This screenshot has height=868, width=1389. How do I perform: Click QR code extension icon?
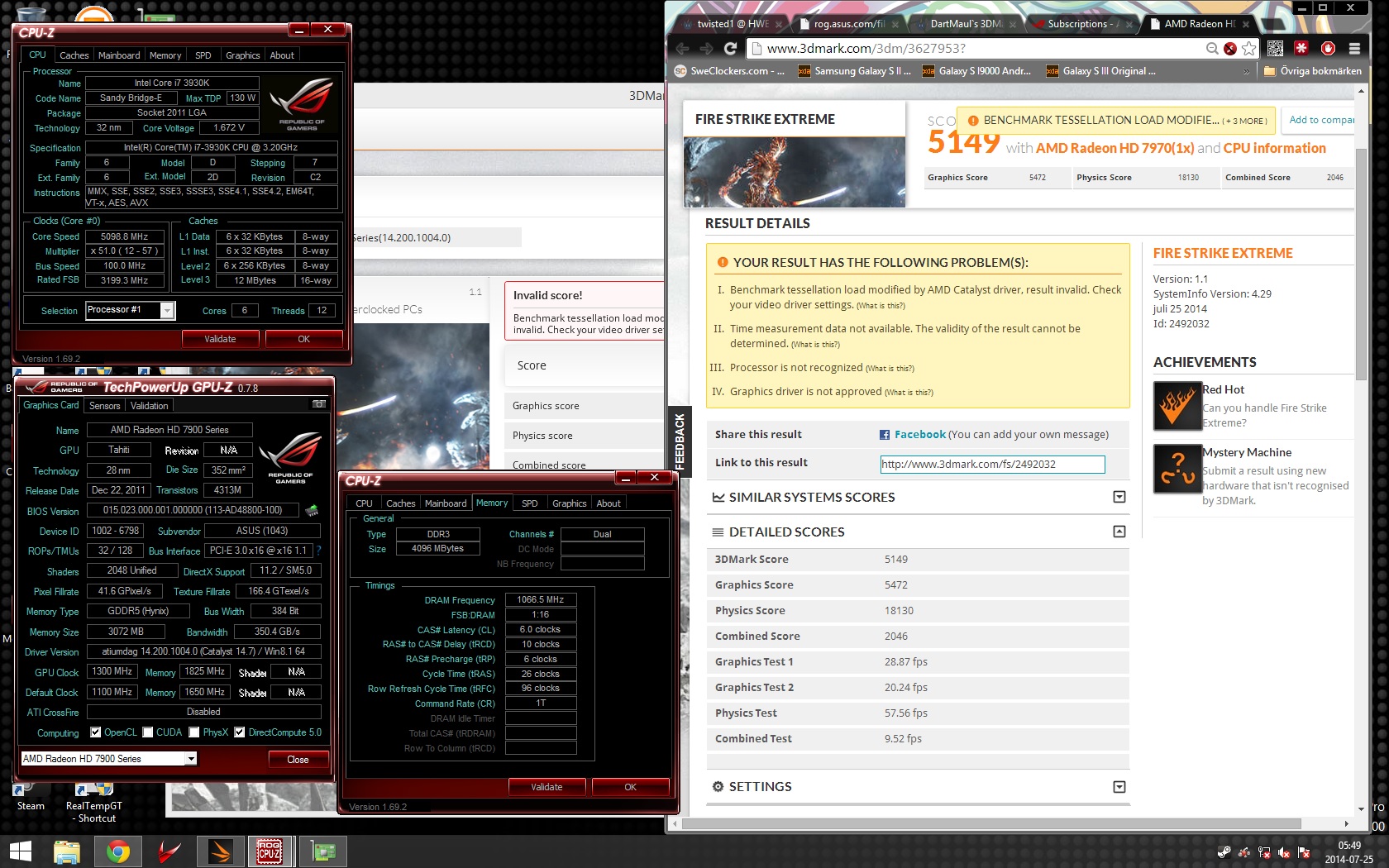(x=1275, y=49)
